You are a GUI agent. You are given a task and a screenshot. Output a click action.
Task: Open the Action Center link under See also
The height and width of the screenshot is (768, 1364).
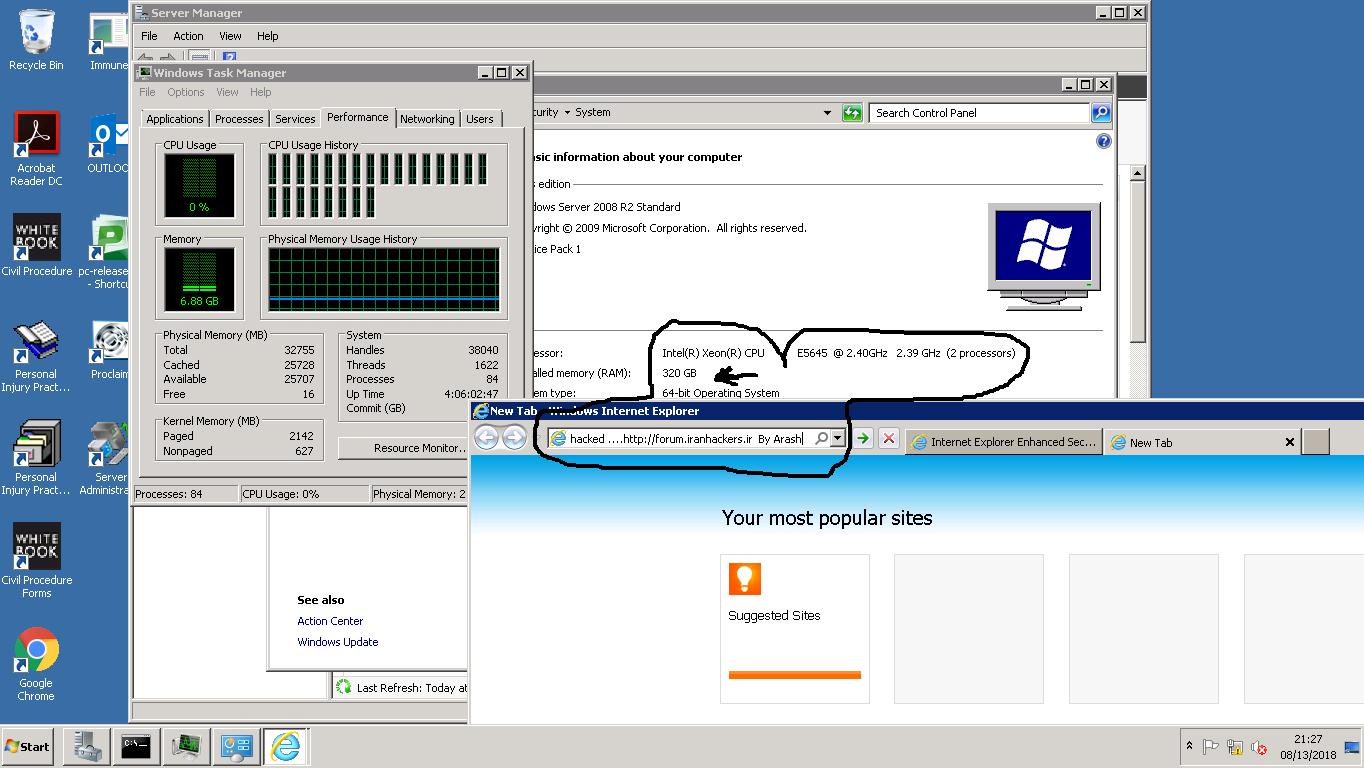point(330,621)
